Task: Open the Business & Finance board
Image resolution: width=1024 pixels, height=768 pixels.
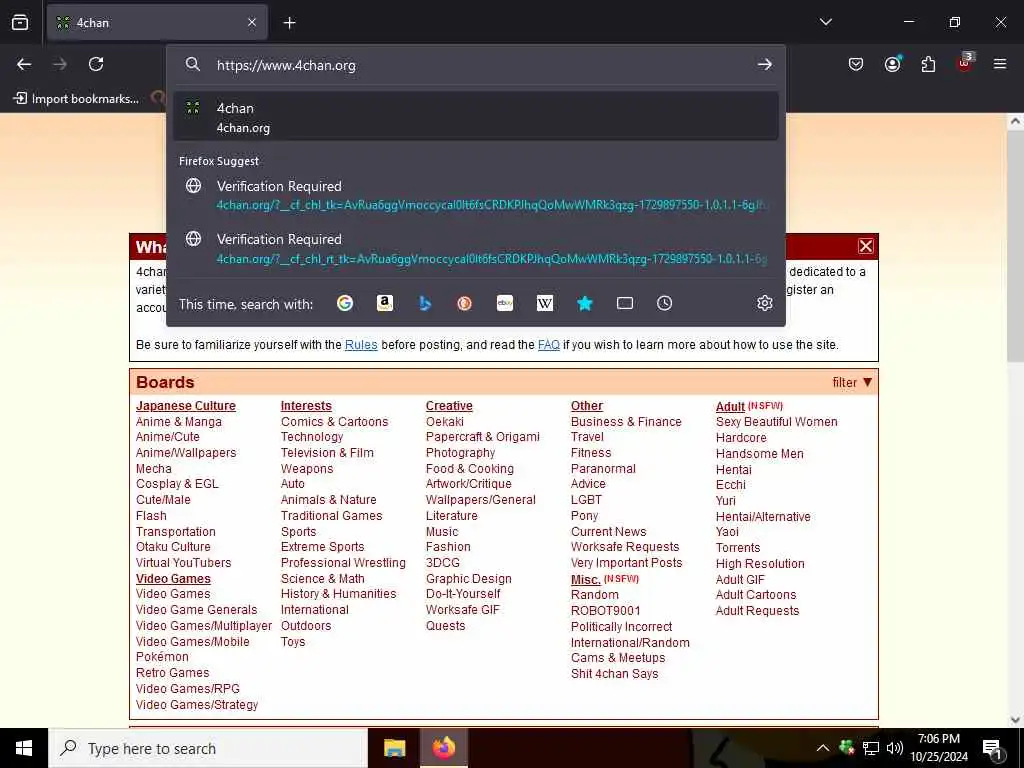Action: tap(626, 422)
